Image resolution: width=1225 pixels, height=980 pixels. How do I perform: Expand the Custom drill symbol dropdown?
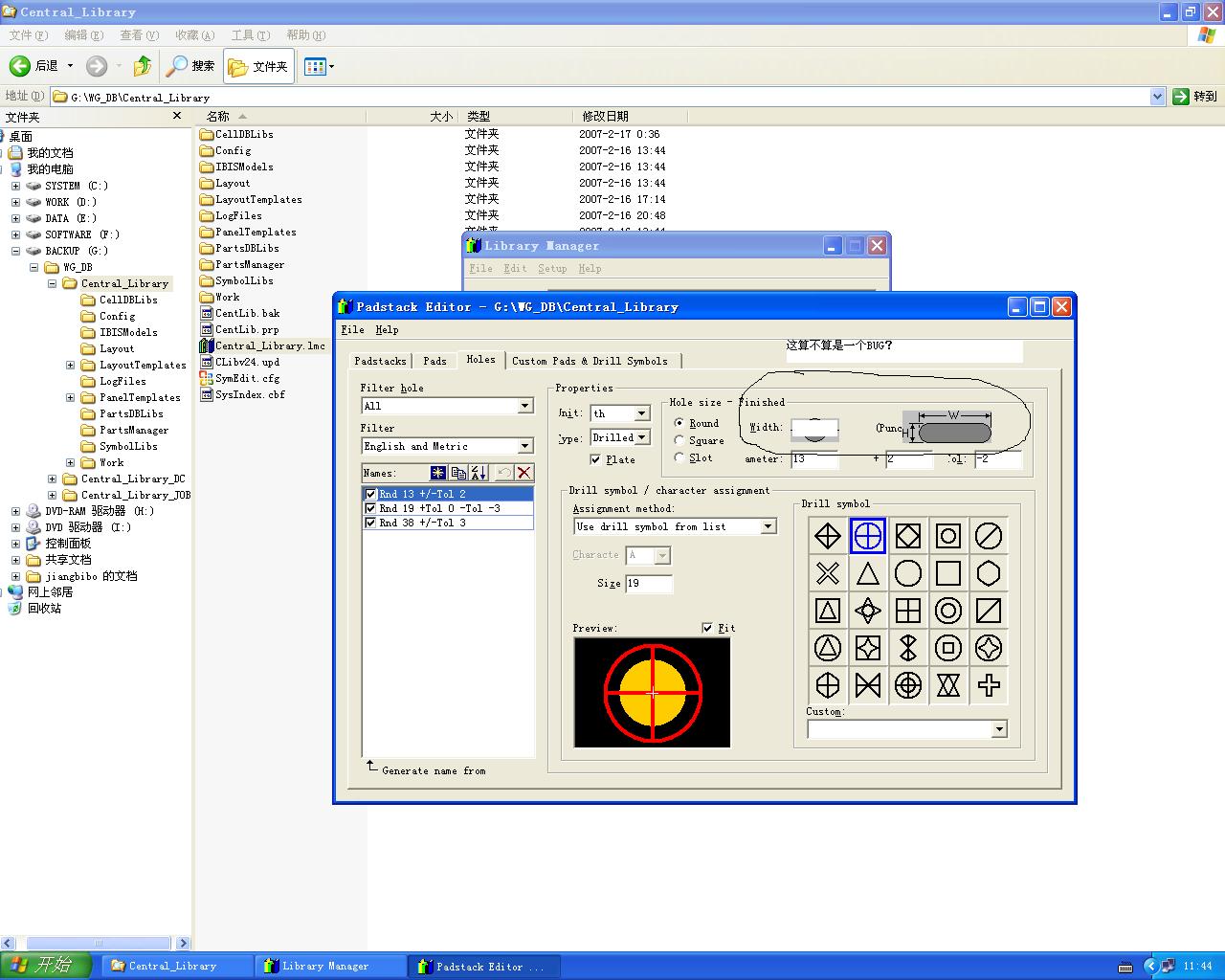click(x=999, y=730)
